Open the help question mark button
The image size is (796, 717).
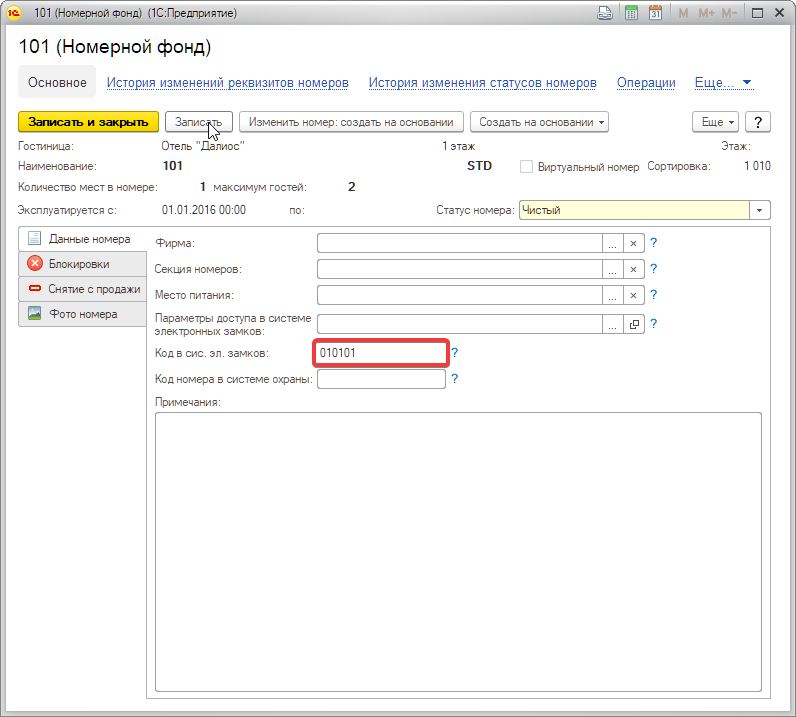757,122
